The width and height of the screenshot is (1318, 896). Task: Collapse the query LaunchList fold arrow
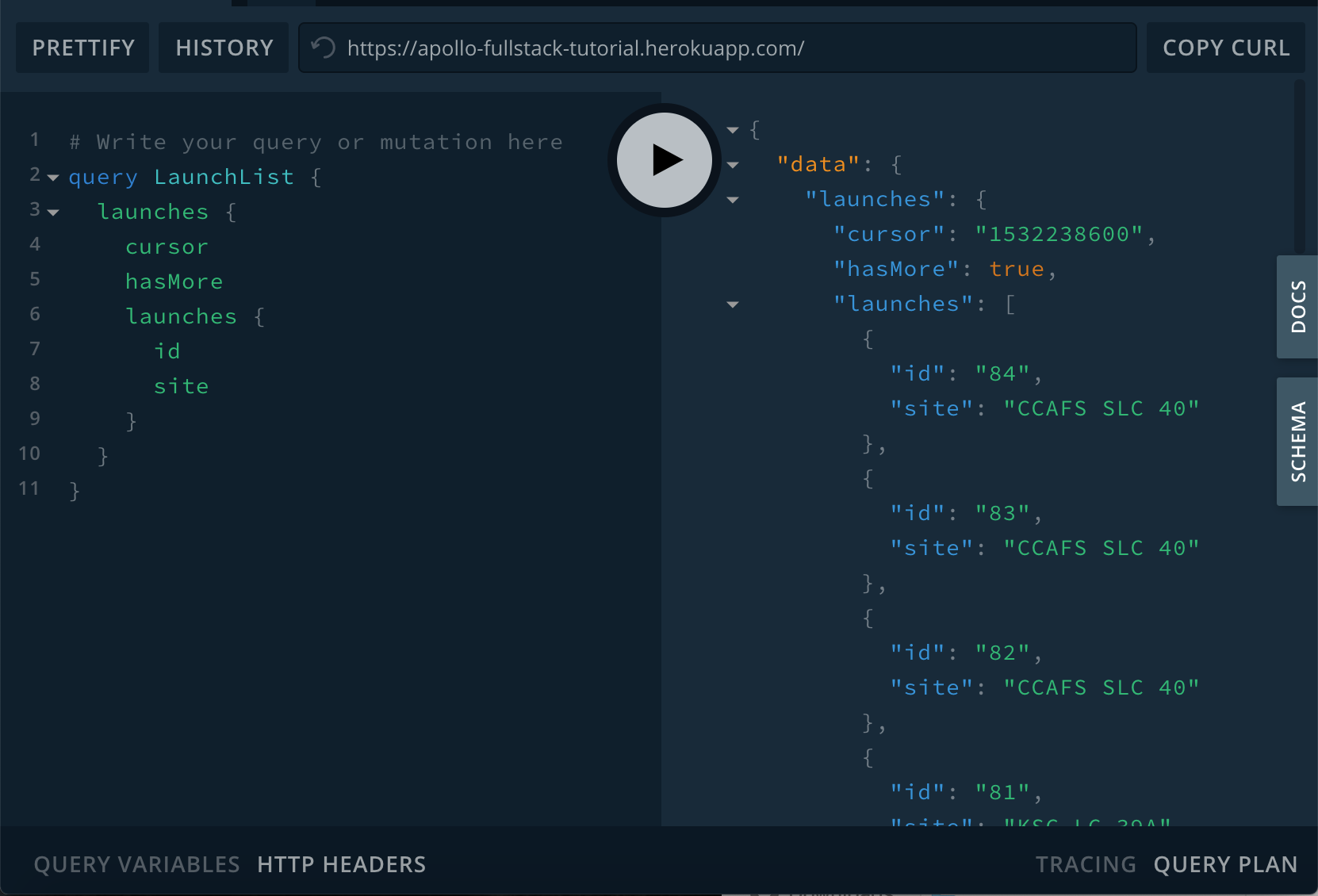point(53,178)
